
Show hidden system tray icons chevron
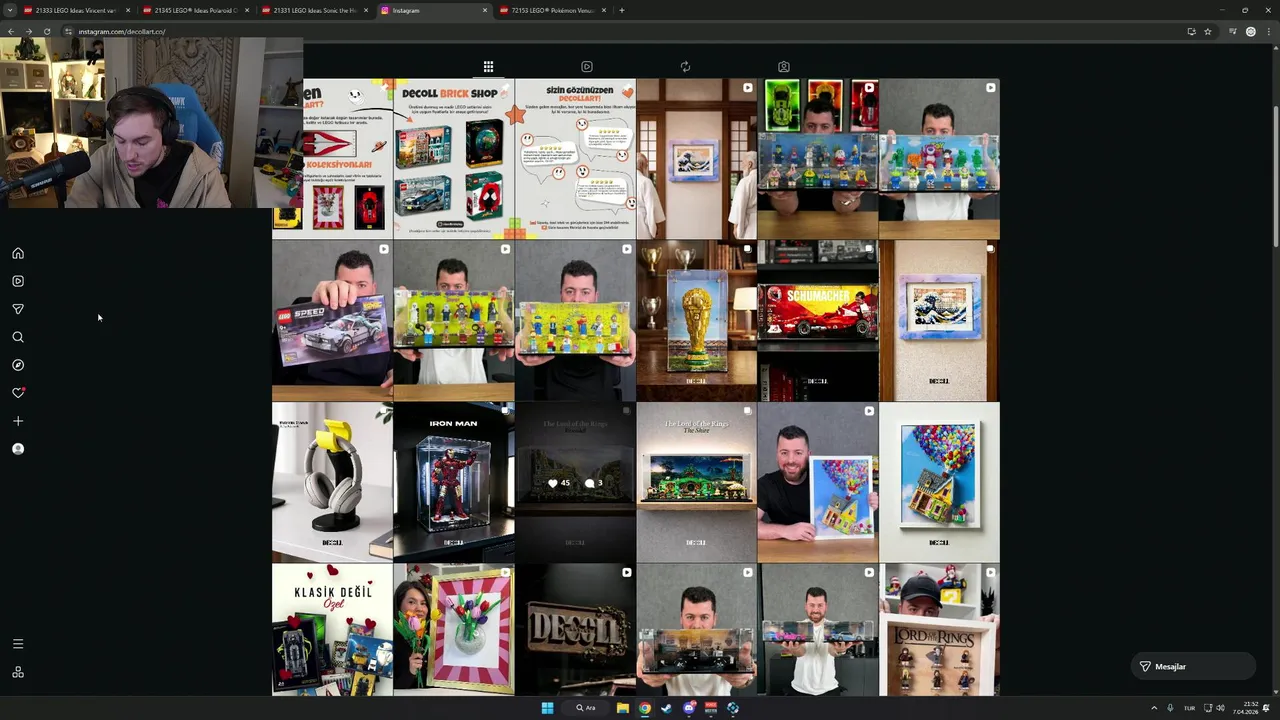pyautogui.click(x=1154, y=708)
